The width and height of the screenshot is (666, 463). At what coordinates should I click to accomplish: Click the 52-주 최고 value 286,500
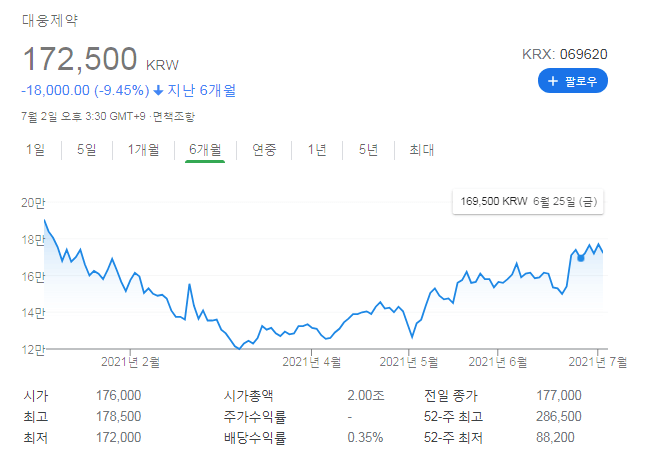click(x=559, y=416)
